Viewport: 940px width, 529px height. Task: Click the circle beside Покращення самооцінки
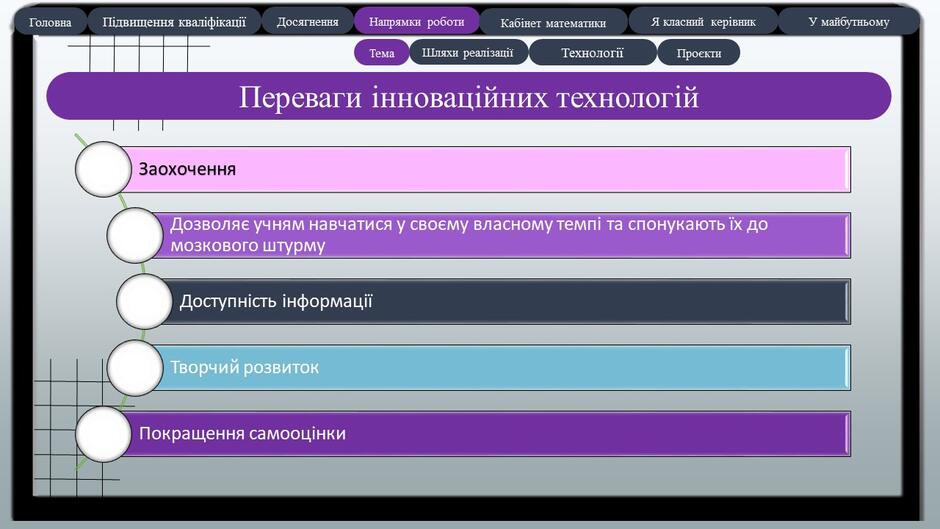pos(103,434)
